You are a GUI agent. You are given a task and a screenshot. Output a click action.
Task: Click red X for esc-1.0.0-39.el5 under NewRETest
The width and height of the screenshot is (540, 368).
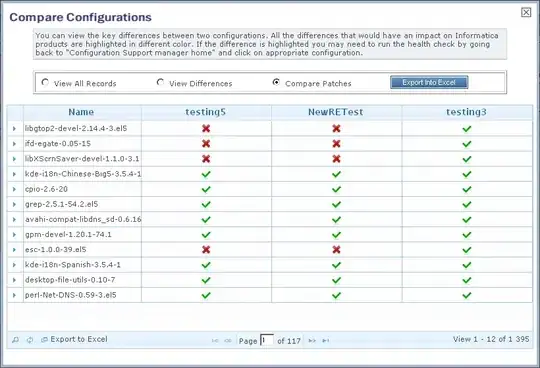336,250
